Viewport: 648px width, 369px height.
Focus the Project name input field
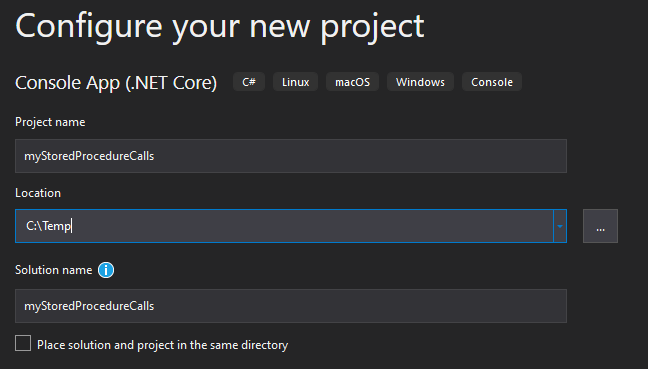[291, 156]
